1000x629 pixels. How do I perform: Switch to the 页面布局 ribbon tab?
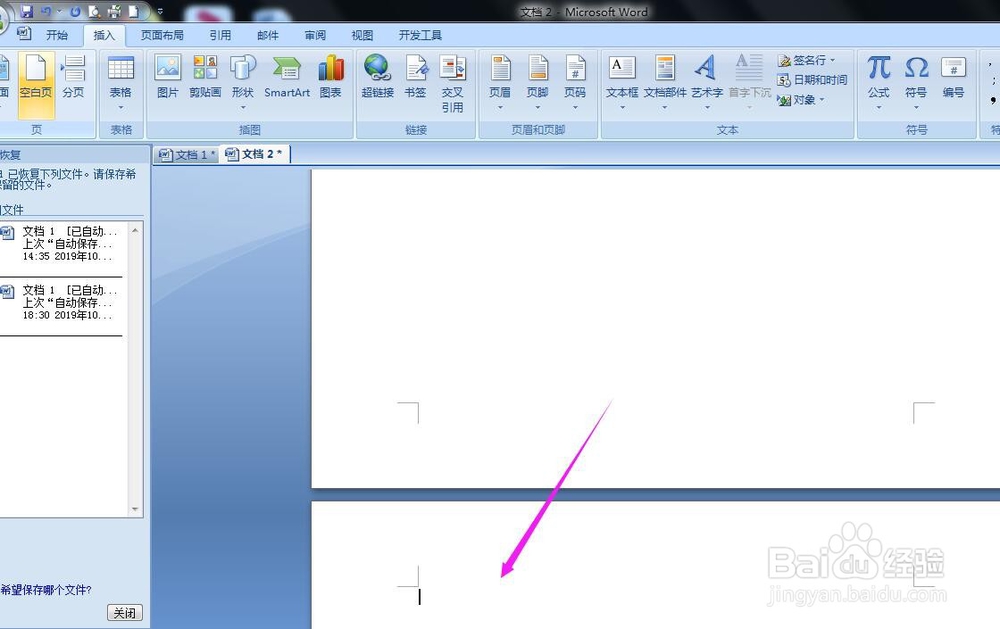(x=162, y=35)
